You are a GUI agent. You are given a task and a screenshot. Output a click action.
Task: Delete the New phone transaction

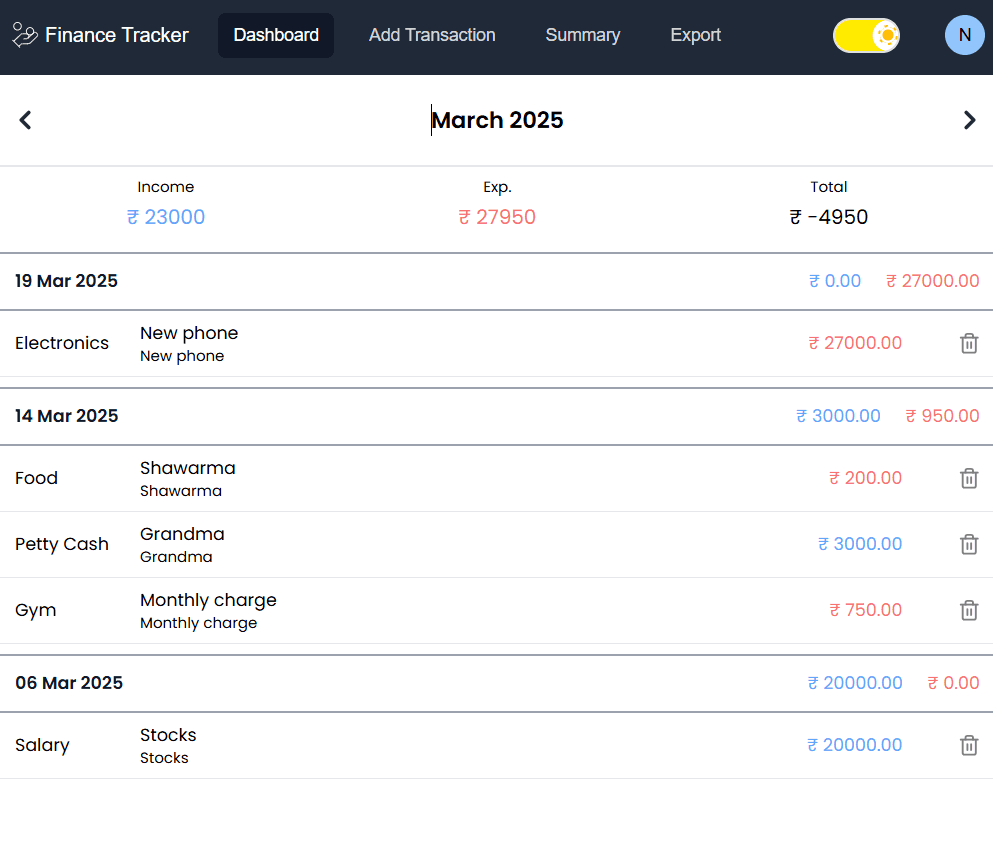(969, 343)
